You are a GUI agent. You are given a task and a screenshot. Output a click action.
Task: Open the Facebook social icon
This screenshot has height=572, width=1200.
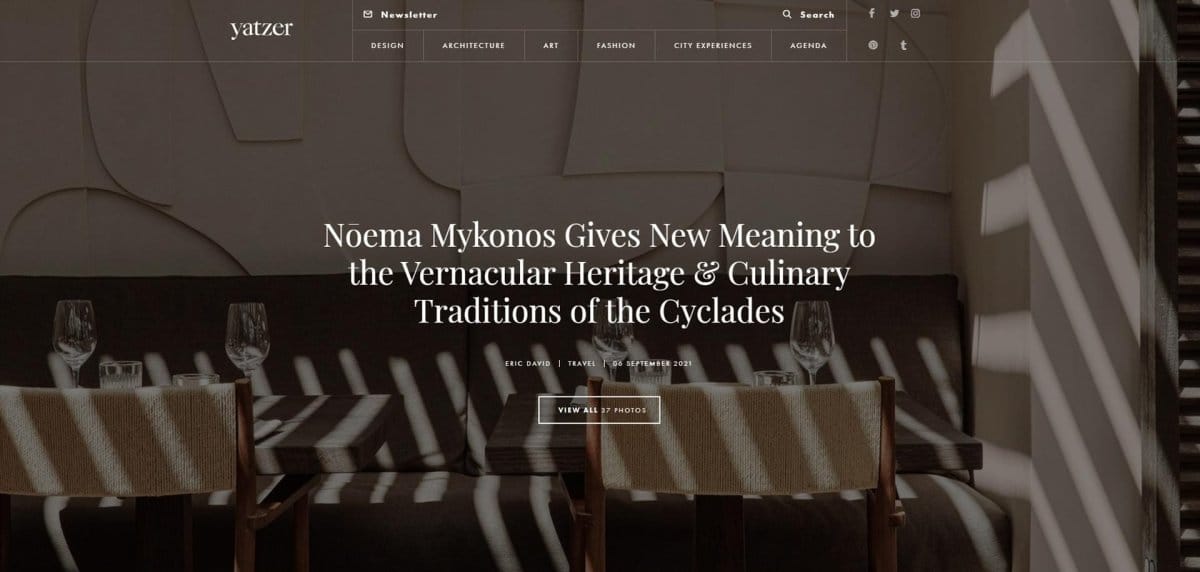coord(872,14)
